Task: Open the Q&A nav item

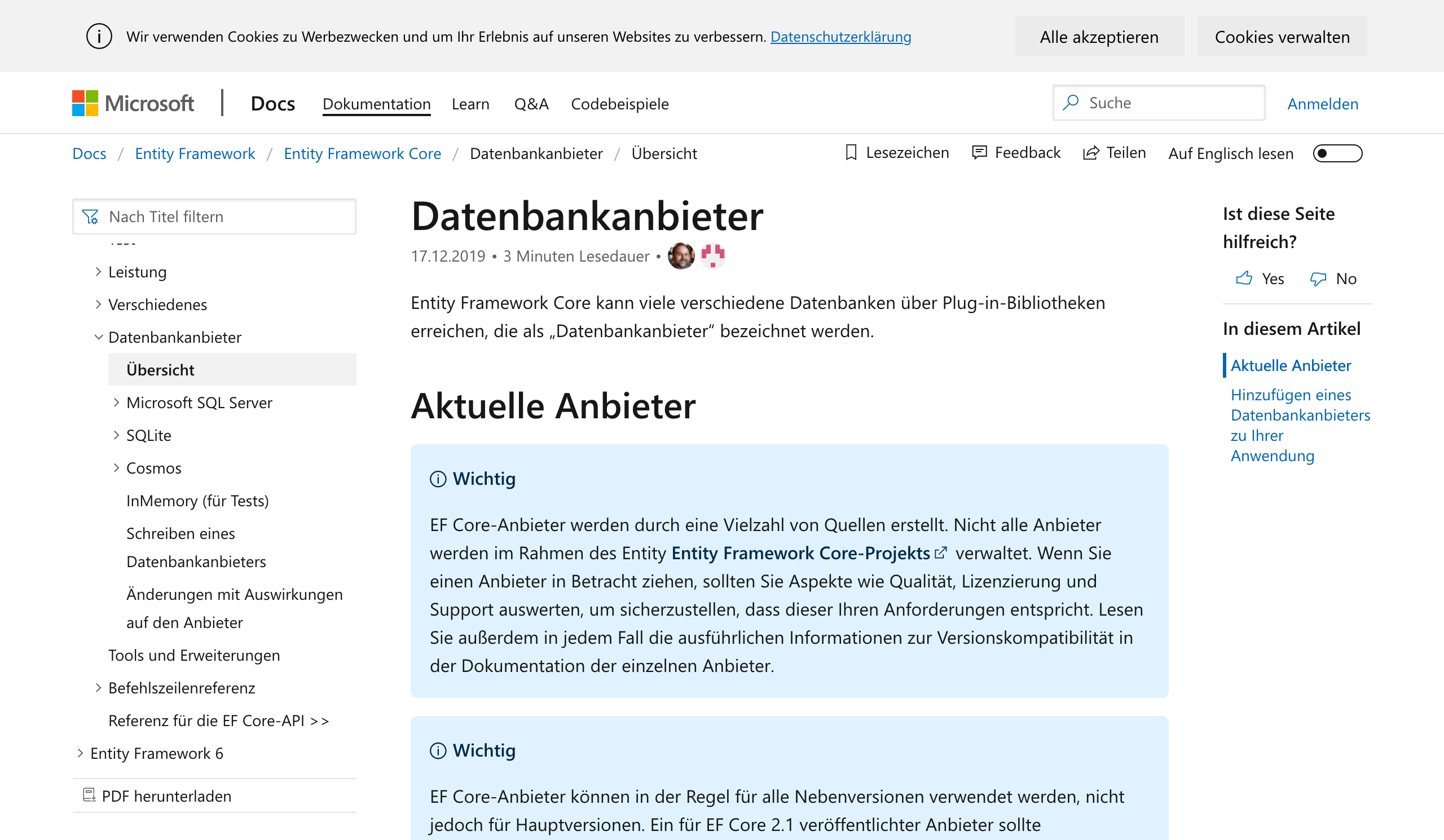Action: coord(531,104)
